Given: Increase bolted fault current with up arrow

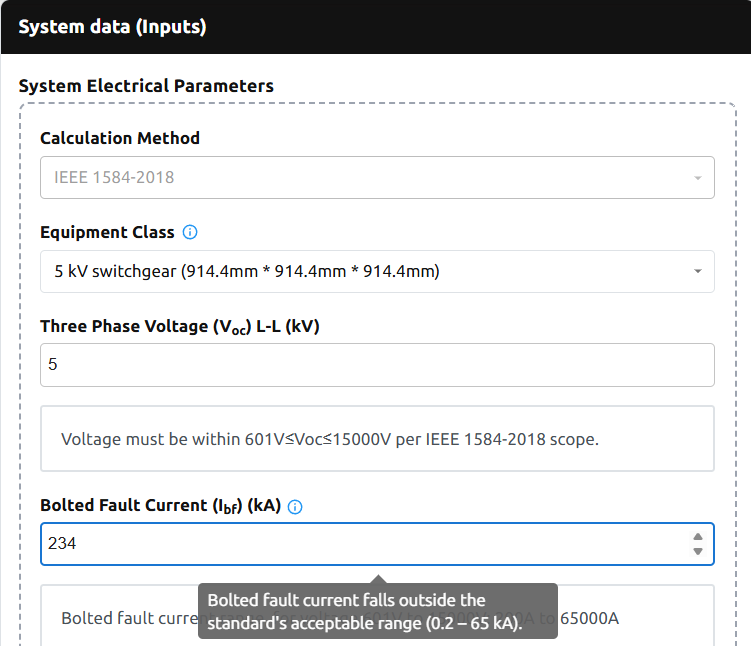Looking at the screenshot, I should [697, 538].
